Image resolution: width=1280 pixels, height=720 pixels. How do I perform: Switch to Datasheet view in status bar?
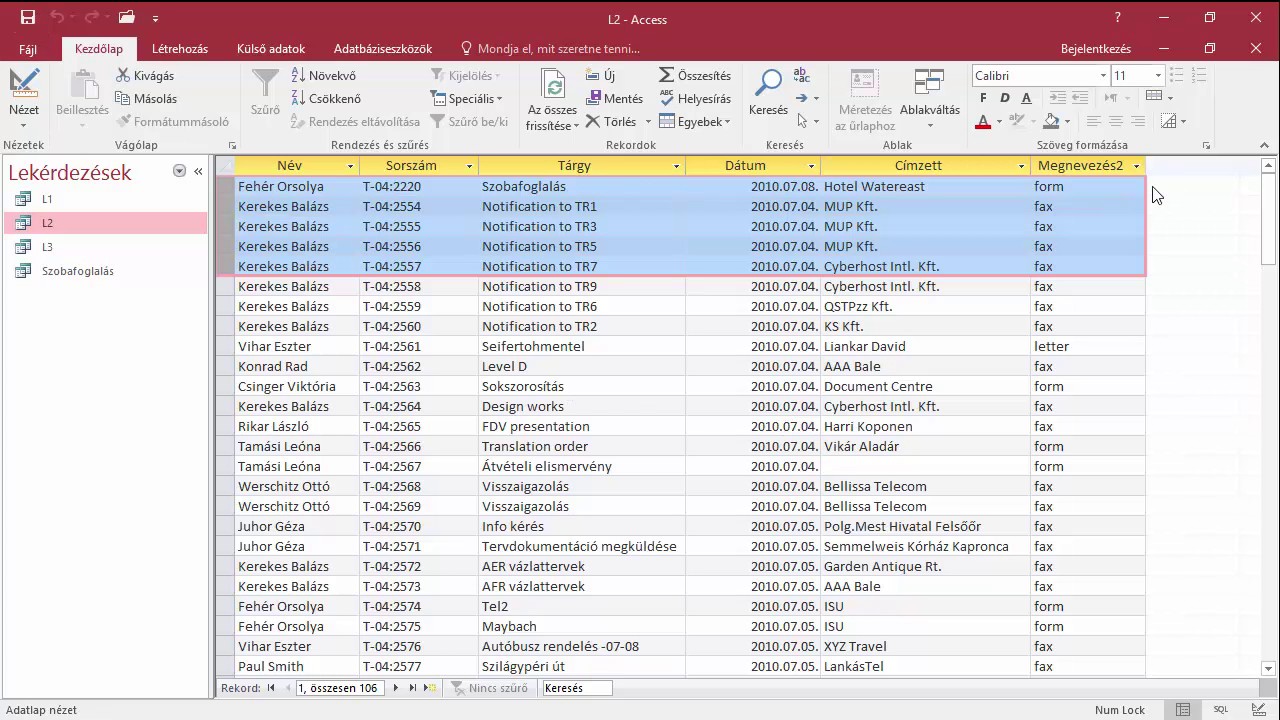tap(1183, 710)
